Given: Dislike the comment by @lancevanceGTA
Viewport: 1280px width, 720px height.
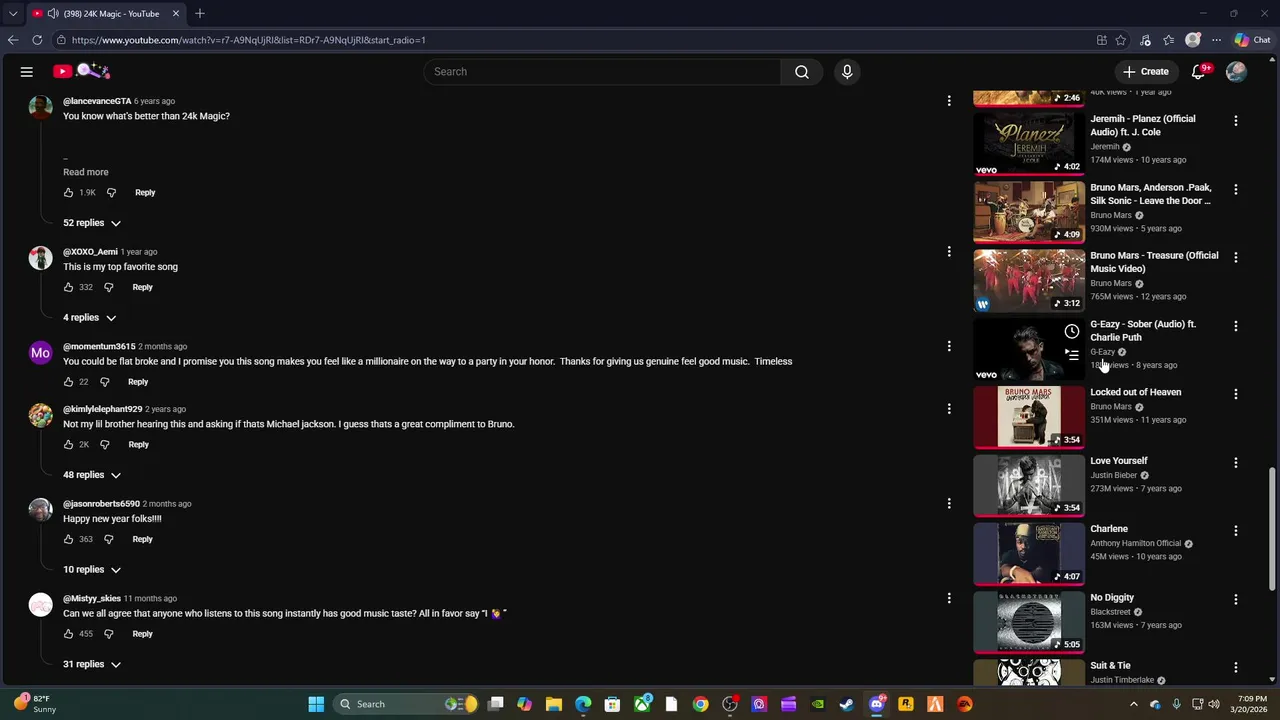Looking at the screenshot, I should tap(111, 192).
